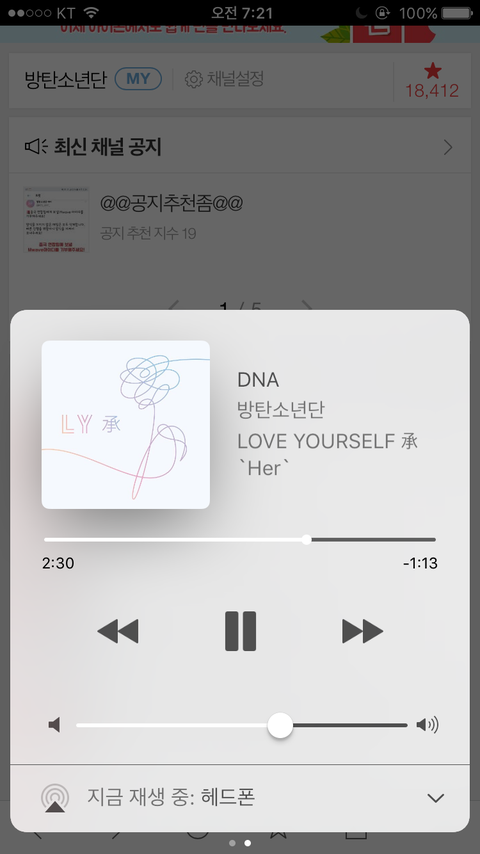Image resolution: width=480 pixels, height=854 pixels.
Task: Tap the fast-forward next track icon
Action: click(362, 631)
